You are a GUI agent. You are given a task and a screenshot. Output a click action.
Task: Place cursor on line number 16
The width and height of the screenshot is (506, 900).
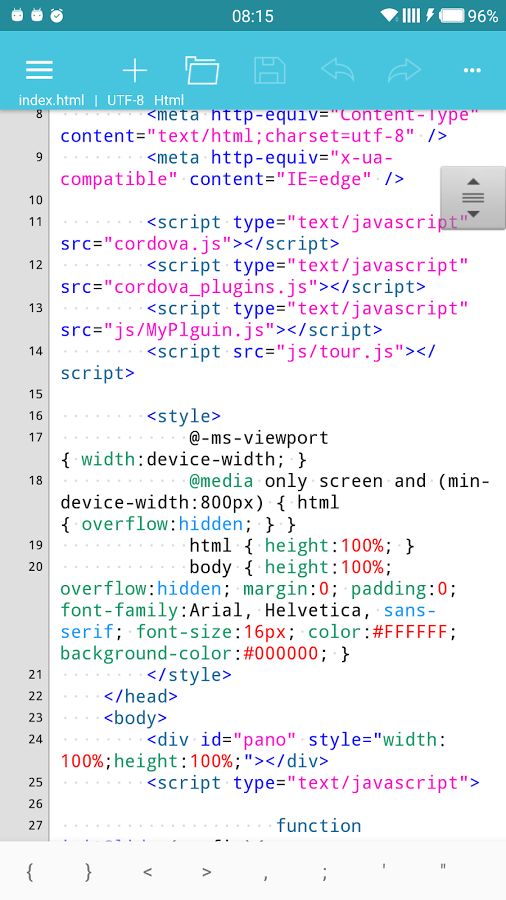pos(36,416)
